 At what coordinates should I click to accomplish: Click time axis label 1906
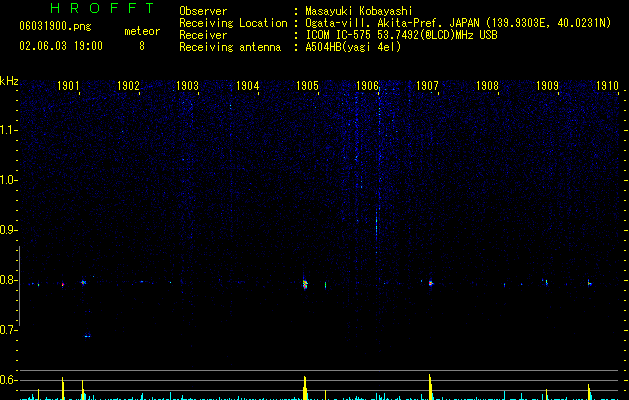367,86
